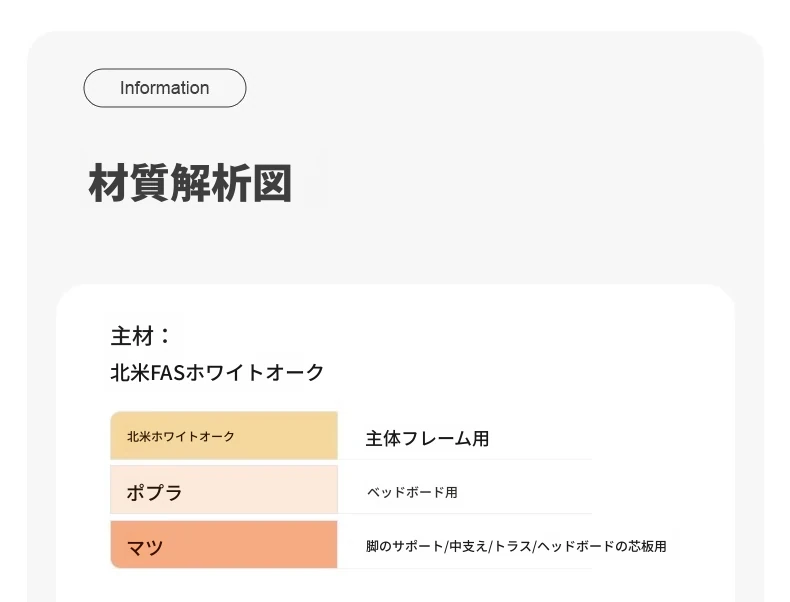Click the 主体フレーム用 description
The image size is (790, 602).
coord(427,438)
